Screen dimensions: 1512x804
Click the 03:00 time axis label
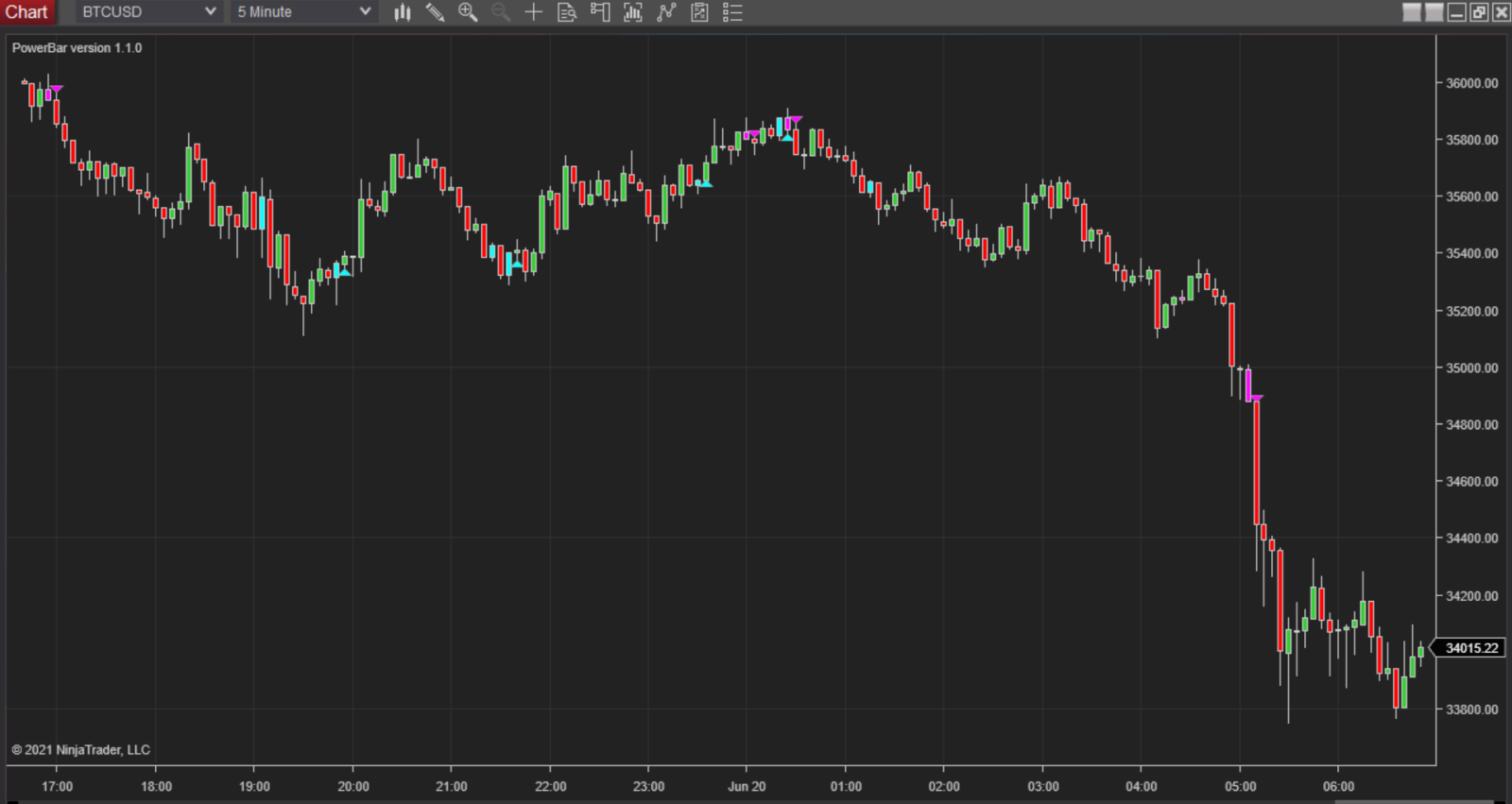(1042, 786)
